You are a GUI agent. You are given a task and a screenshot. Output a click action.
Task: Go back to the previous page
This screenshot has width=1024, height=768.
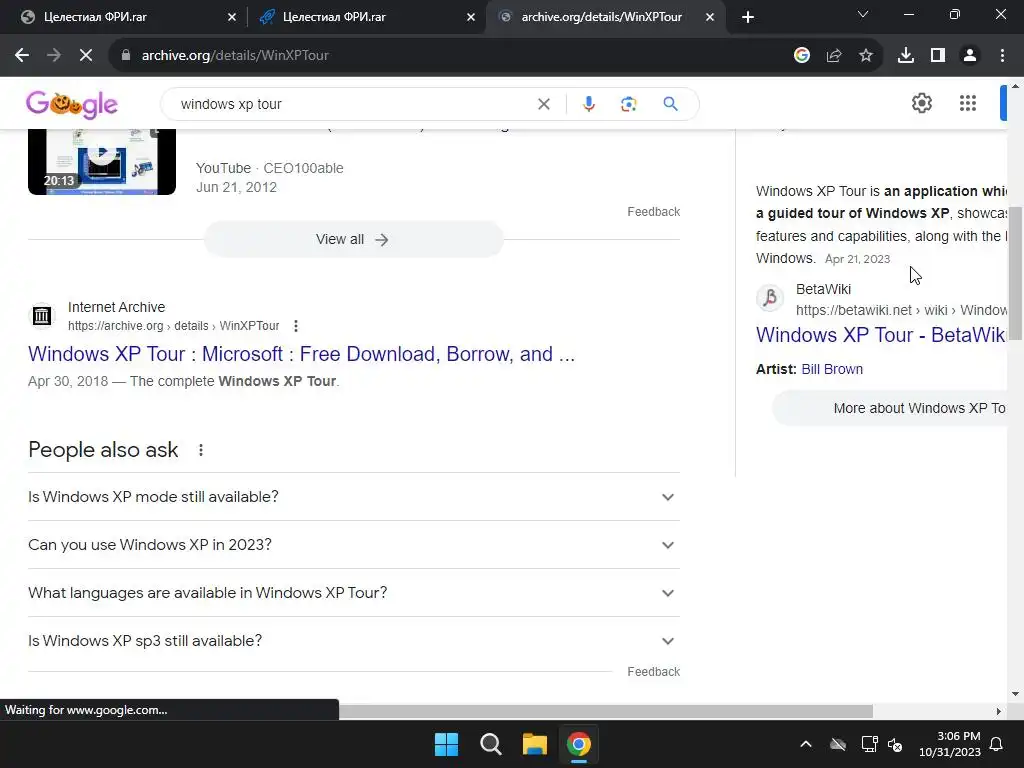(22, 56)
